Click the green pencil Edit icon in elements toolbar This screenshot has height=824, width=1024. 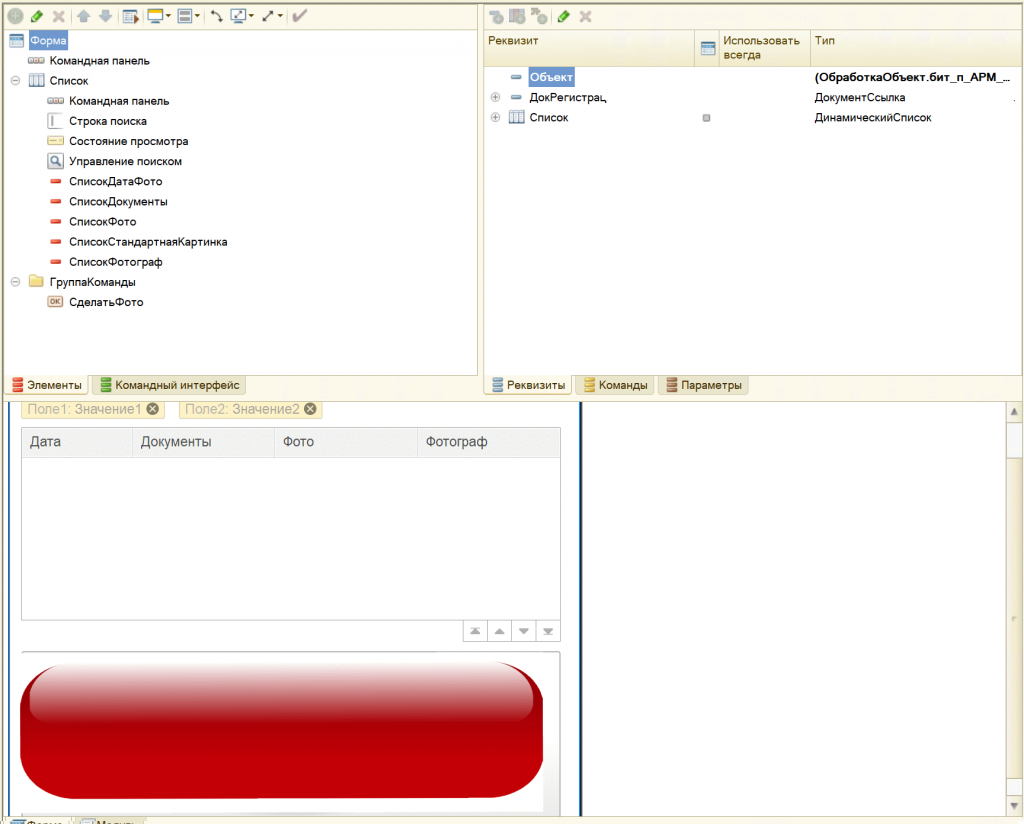pos(37,16)
